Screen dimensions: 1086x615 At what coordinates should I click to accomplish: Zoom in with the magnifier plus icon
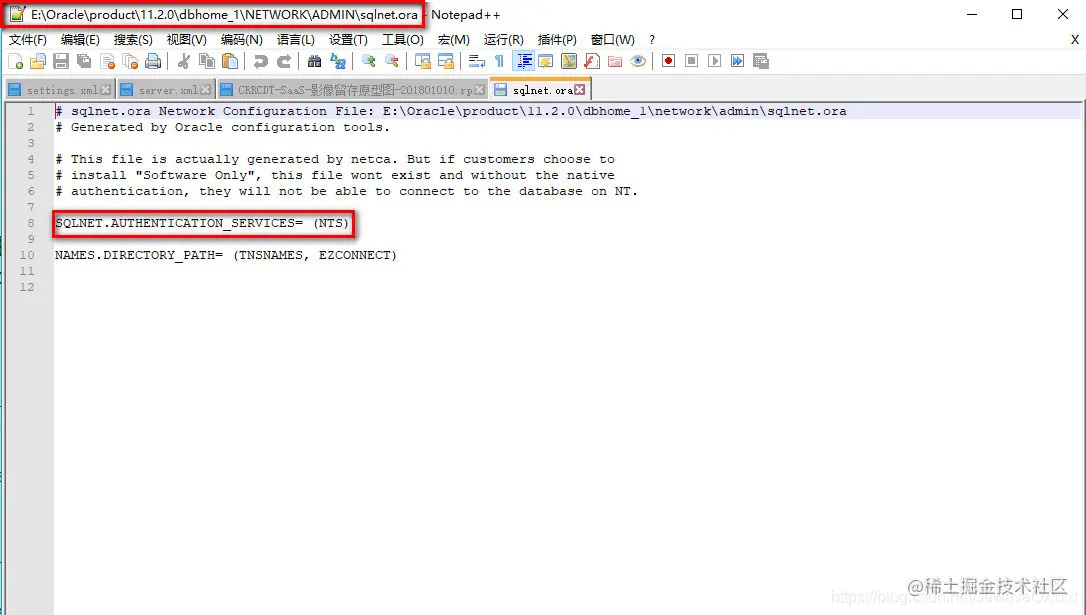pyautogui.click(x=368, y=62)
